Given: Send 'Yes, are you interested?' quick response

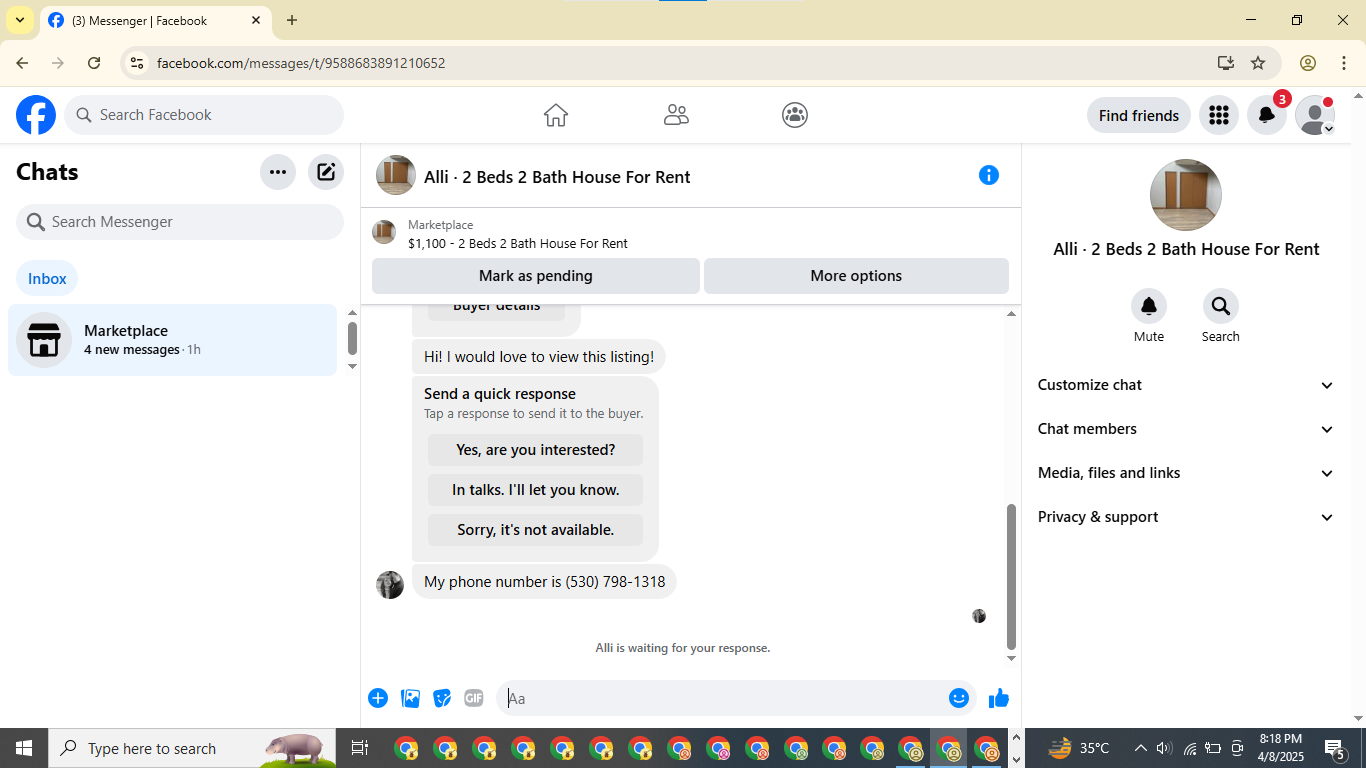Looking at the screenshot, I should 536,450.
